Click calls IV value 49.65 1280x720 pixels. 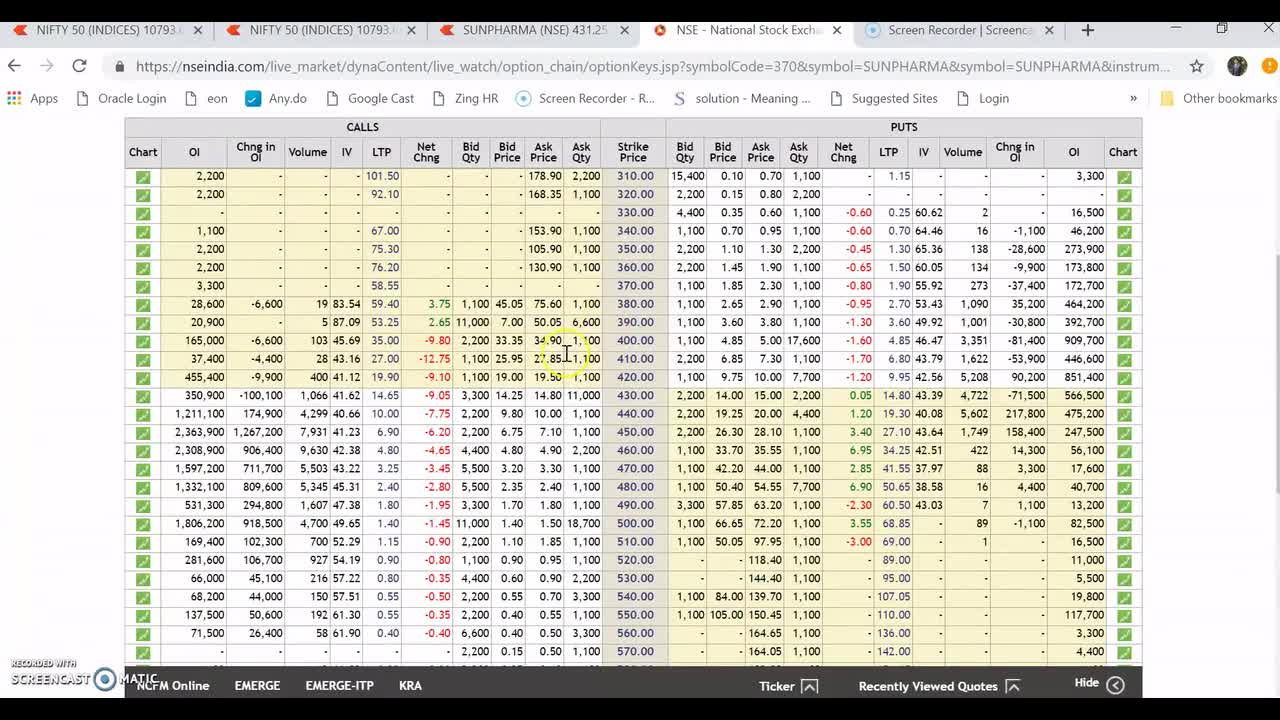coord(347,524)
